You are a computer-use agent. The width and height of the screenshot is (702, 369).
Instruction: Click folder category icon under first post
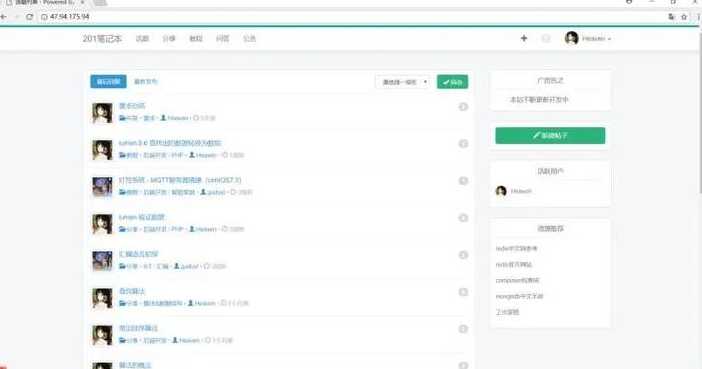(x=122, y=118)
